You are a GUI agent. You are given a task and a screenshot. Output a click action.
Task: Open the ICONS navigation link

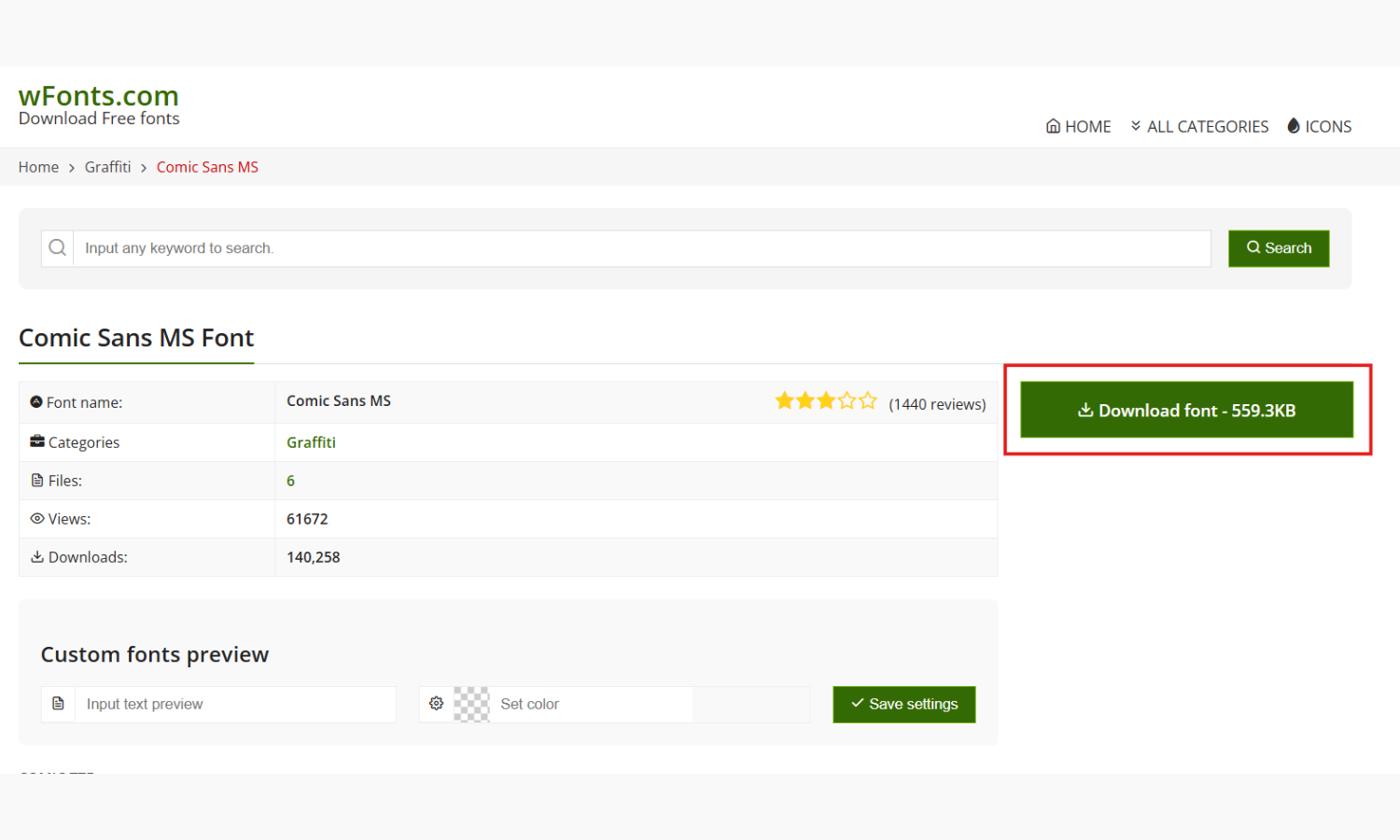pyautogui.click(x=1319, y=126)
